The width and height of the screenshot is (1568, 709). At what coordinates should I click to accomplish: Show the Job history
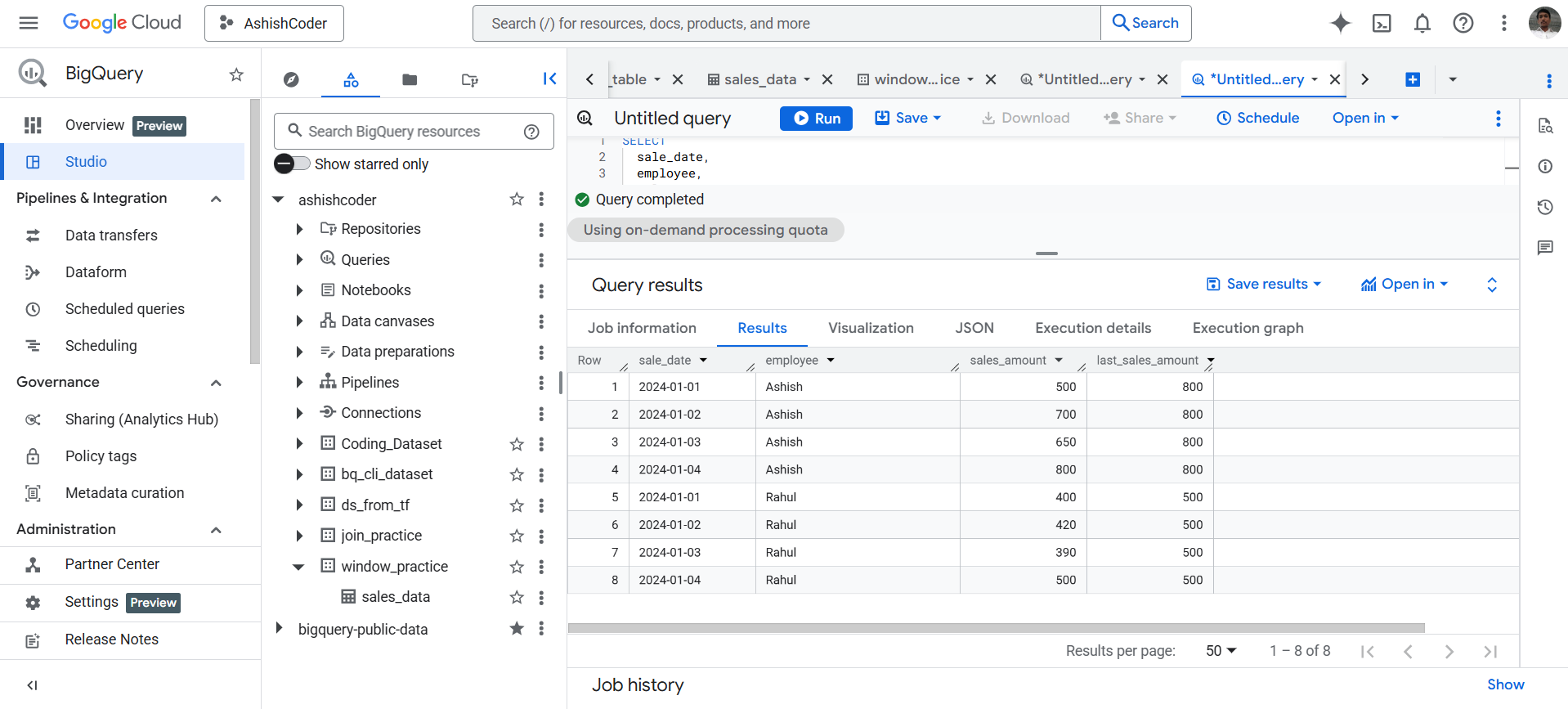click(1505, 685)
